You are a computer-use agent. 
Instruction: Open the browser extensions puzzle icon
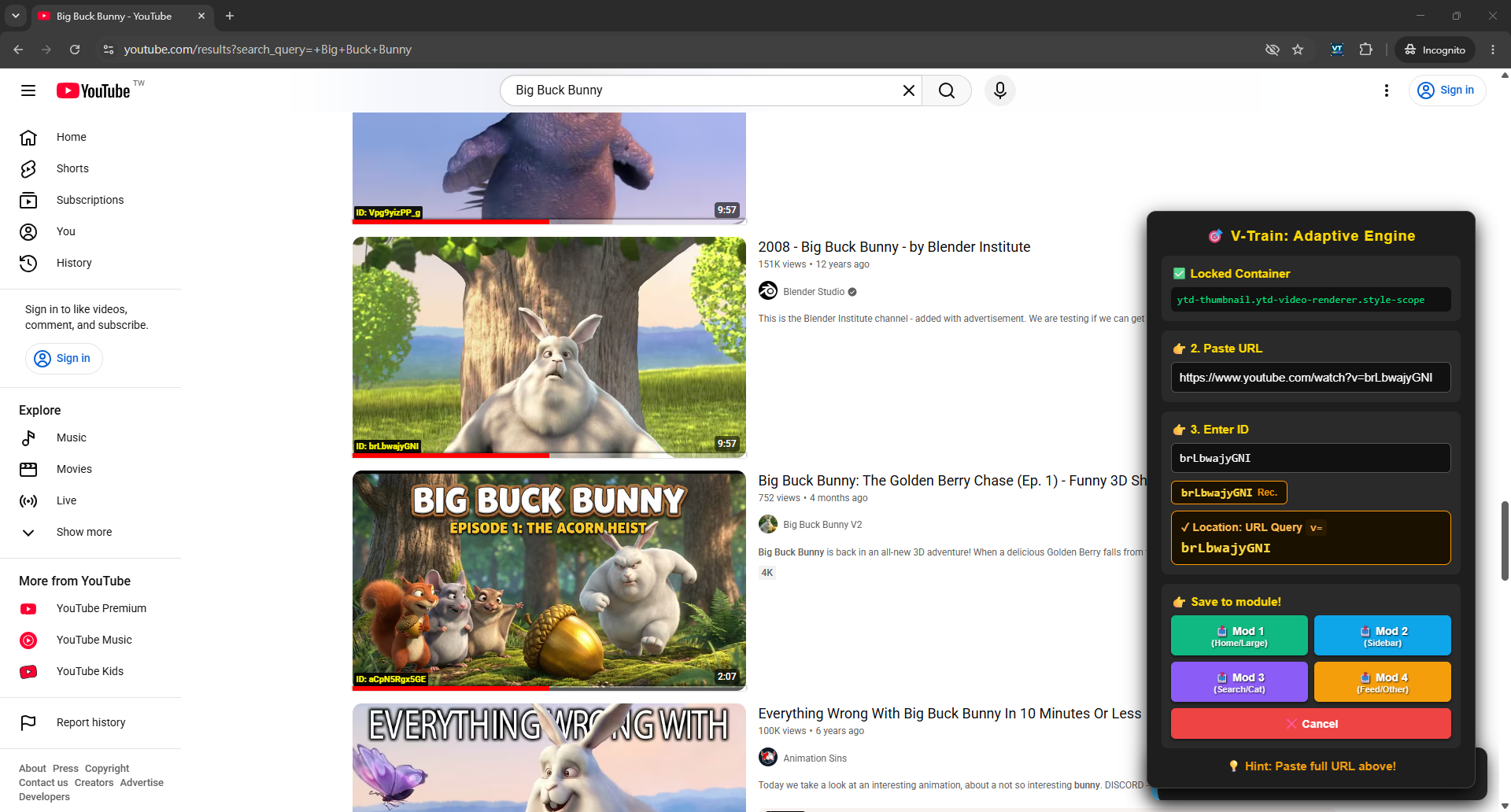(x=1365, y=50)
